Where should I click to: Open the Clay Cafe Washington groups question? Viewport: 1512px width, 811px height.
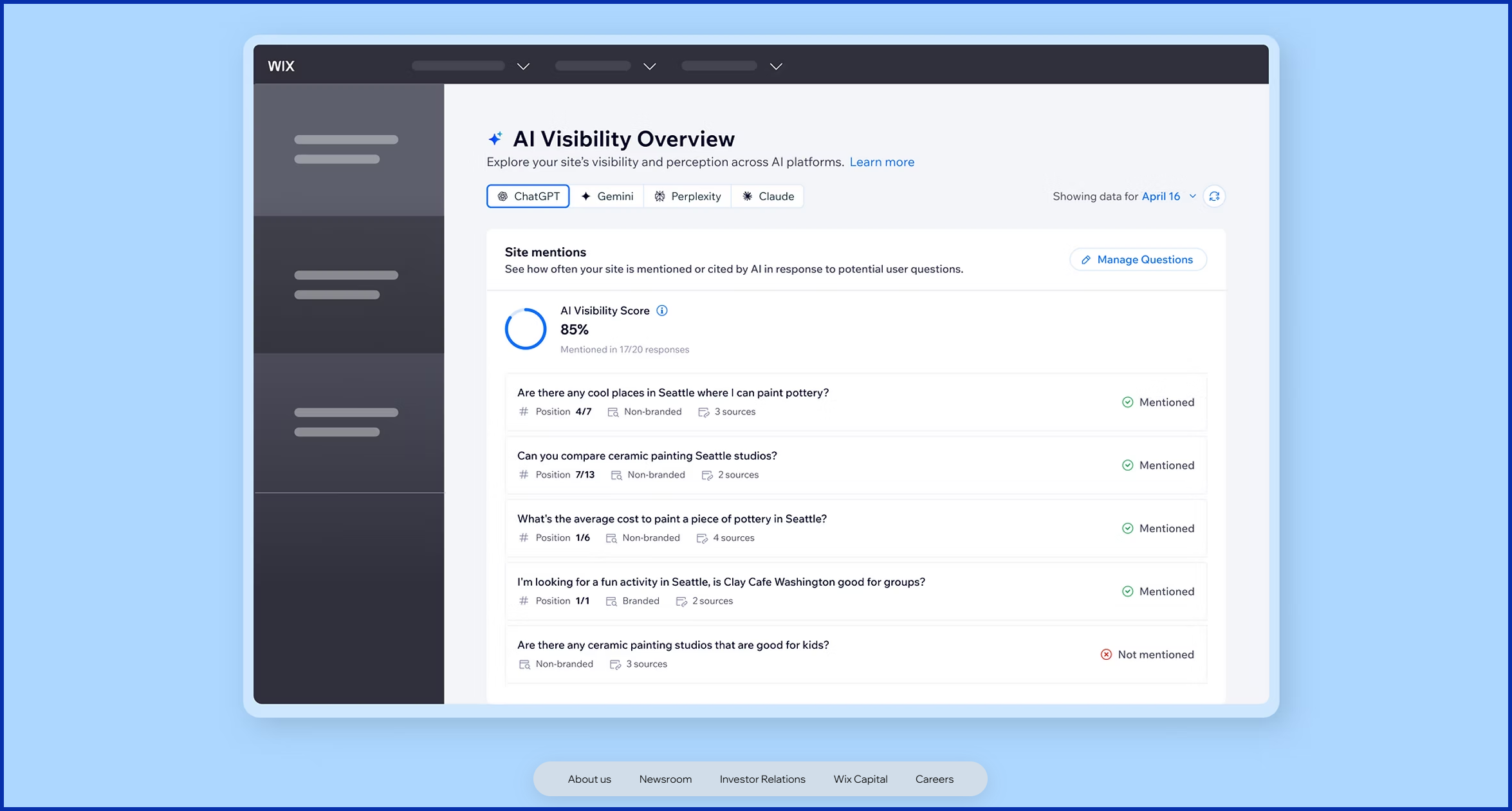[856, 592]
